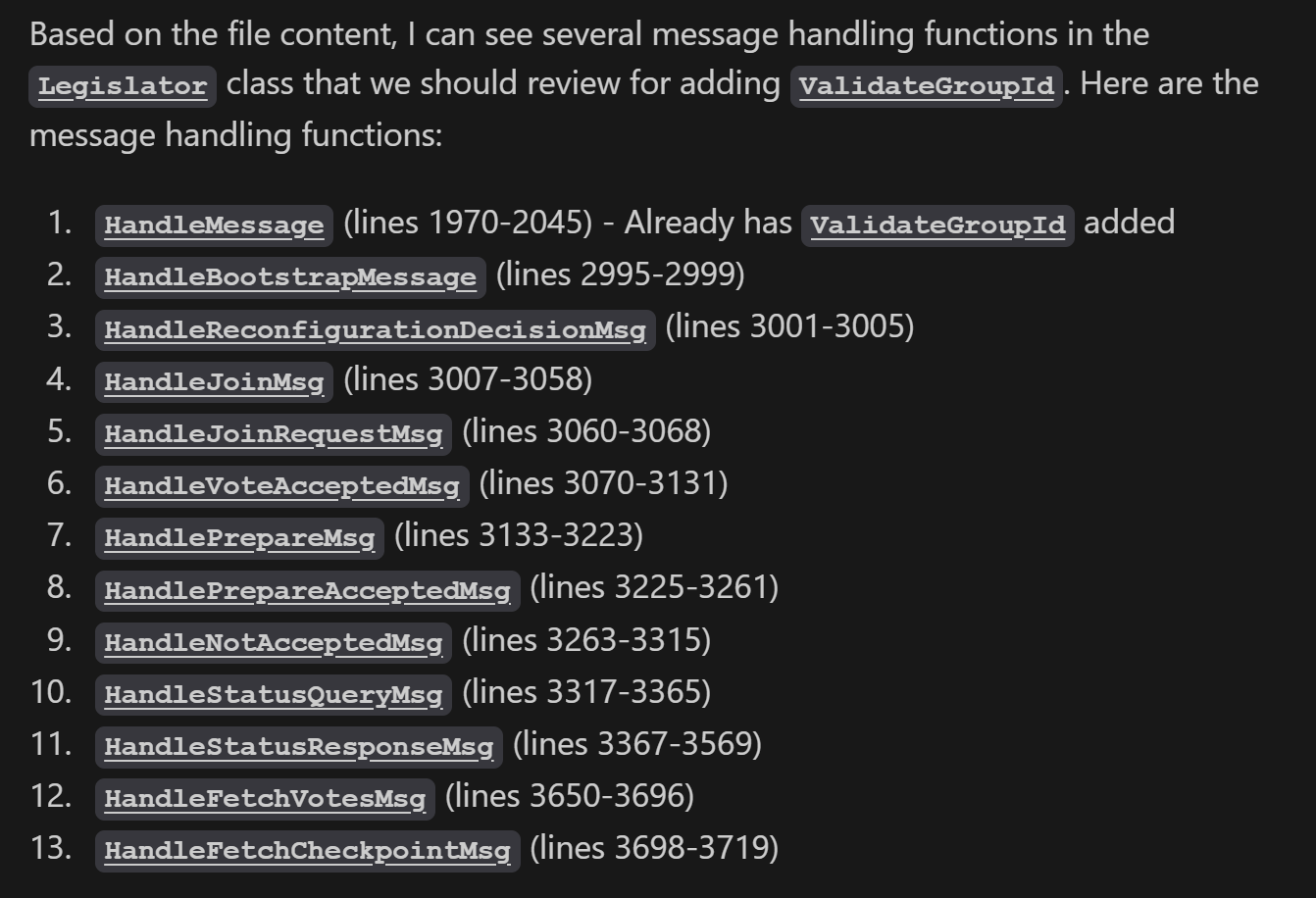Click HandleNotAcceptedMsg function link
This screenshot has width=1316, height=898.
(x=274, y=642)
